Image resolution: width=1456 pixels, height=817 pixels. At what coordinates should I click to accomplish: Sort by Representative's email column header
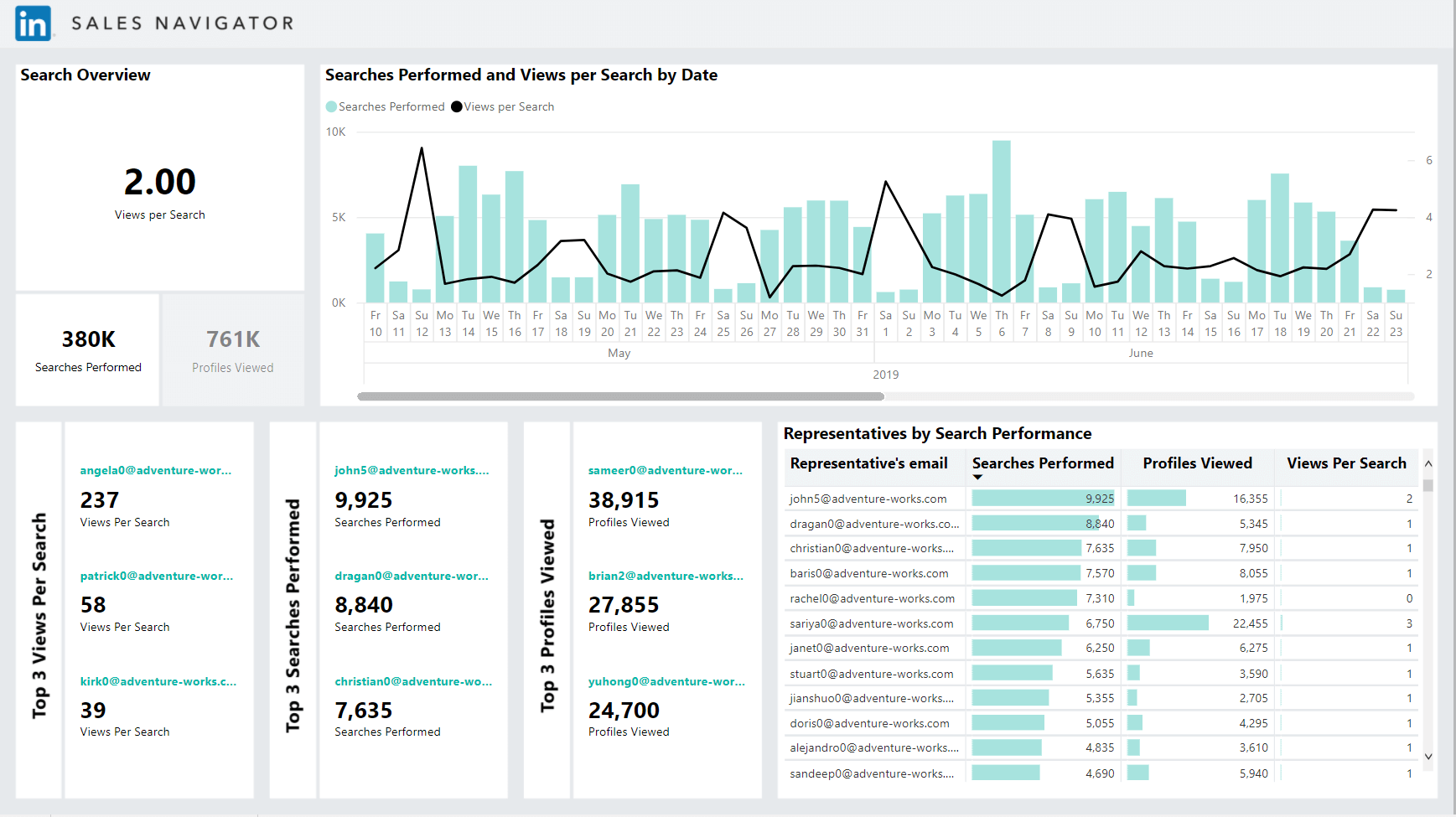click(x=868, y=463)
